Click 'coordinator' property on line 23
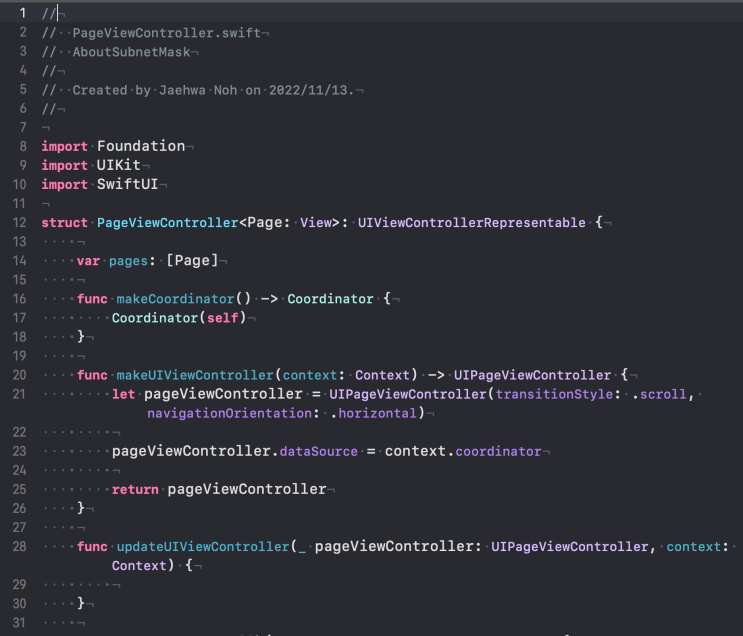743x636 pixels. 498,451
